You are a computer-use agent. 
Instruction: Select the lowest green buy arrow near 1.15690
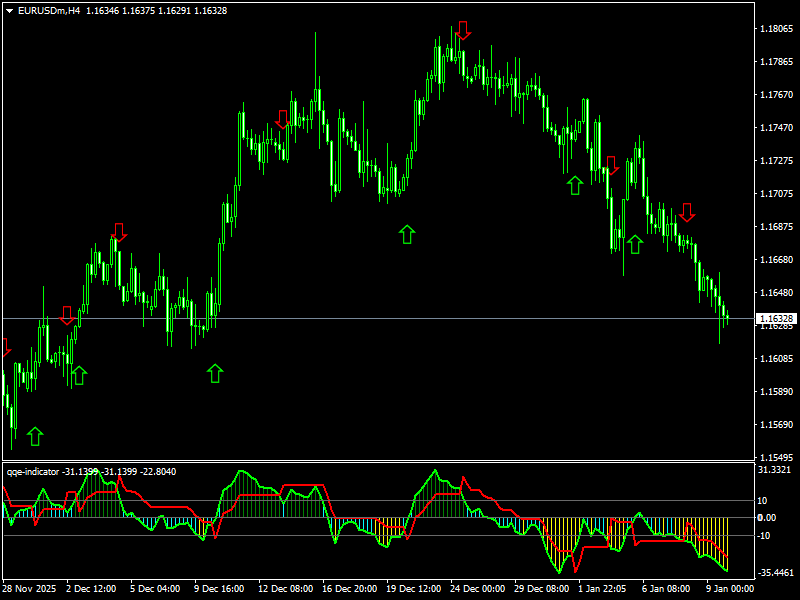pyautogui.click(x=35, y=436)
